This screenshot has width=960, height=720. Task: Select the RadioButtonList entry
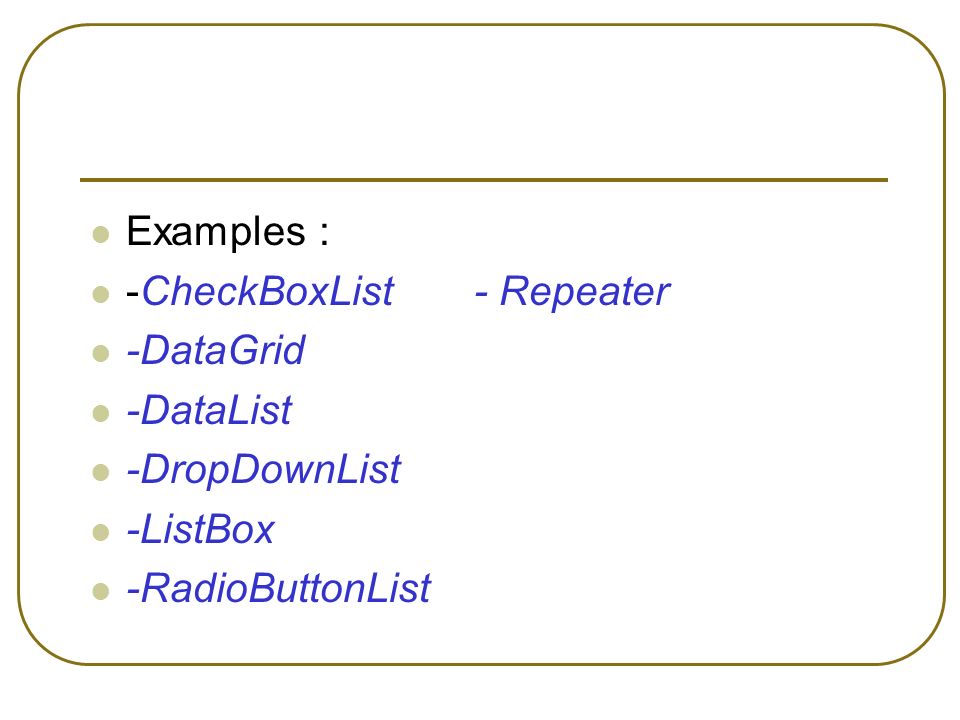[279, 588]
